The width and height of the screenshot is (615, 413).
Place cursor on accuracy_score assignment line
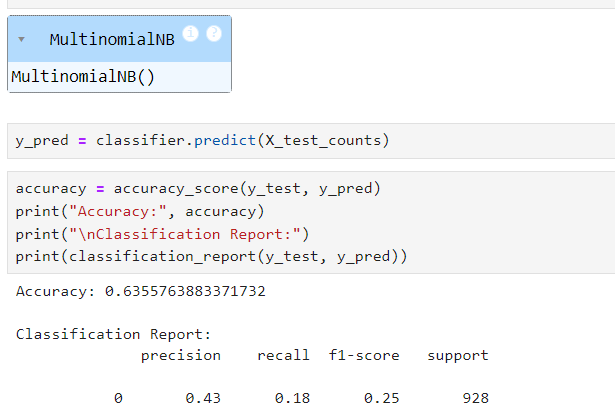[198, 188]
